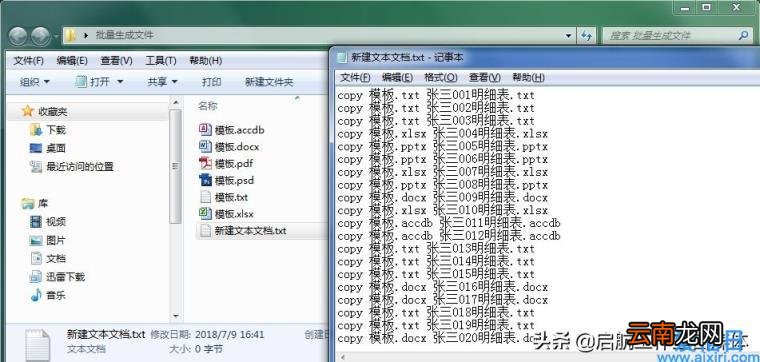Screen dimensions: 760x362
Task: Click the 批量生成文件 address path
Action: (x=125, y=35)
